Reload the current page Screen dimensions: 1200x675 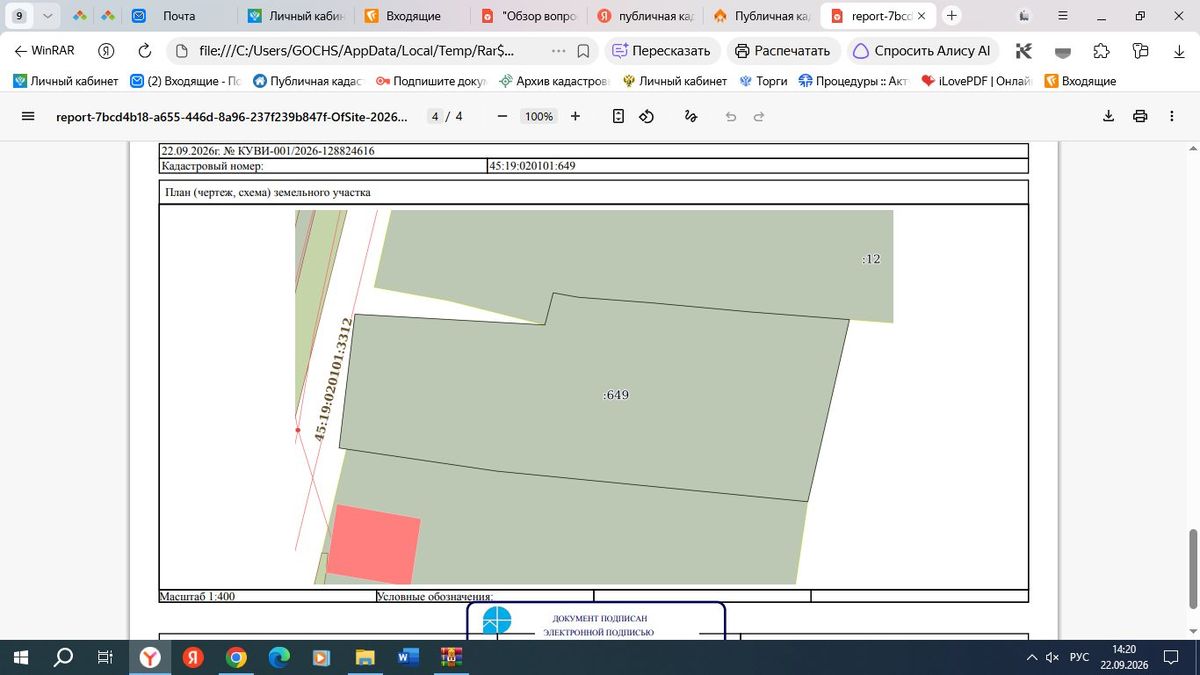click(x=145, y=51)
